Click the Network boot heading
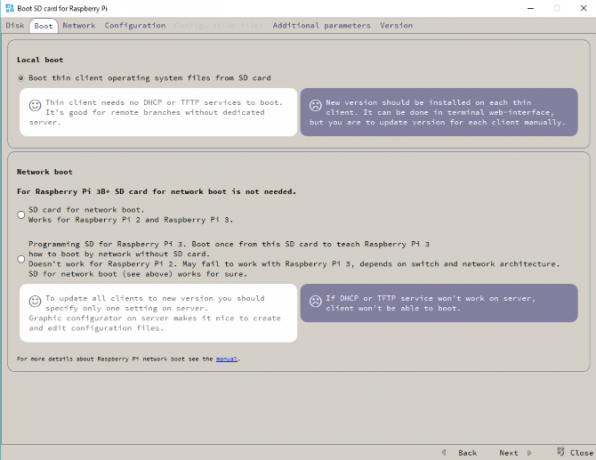596x460 pixels. pyautogui.click(x=44, y=172)
